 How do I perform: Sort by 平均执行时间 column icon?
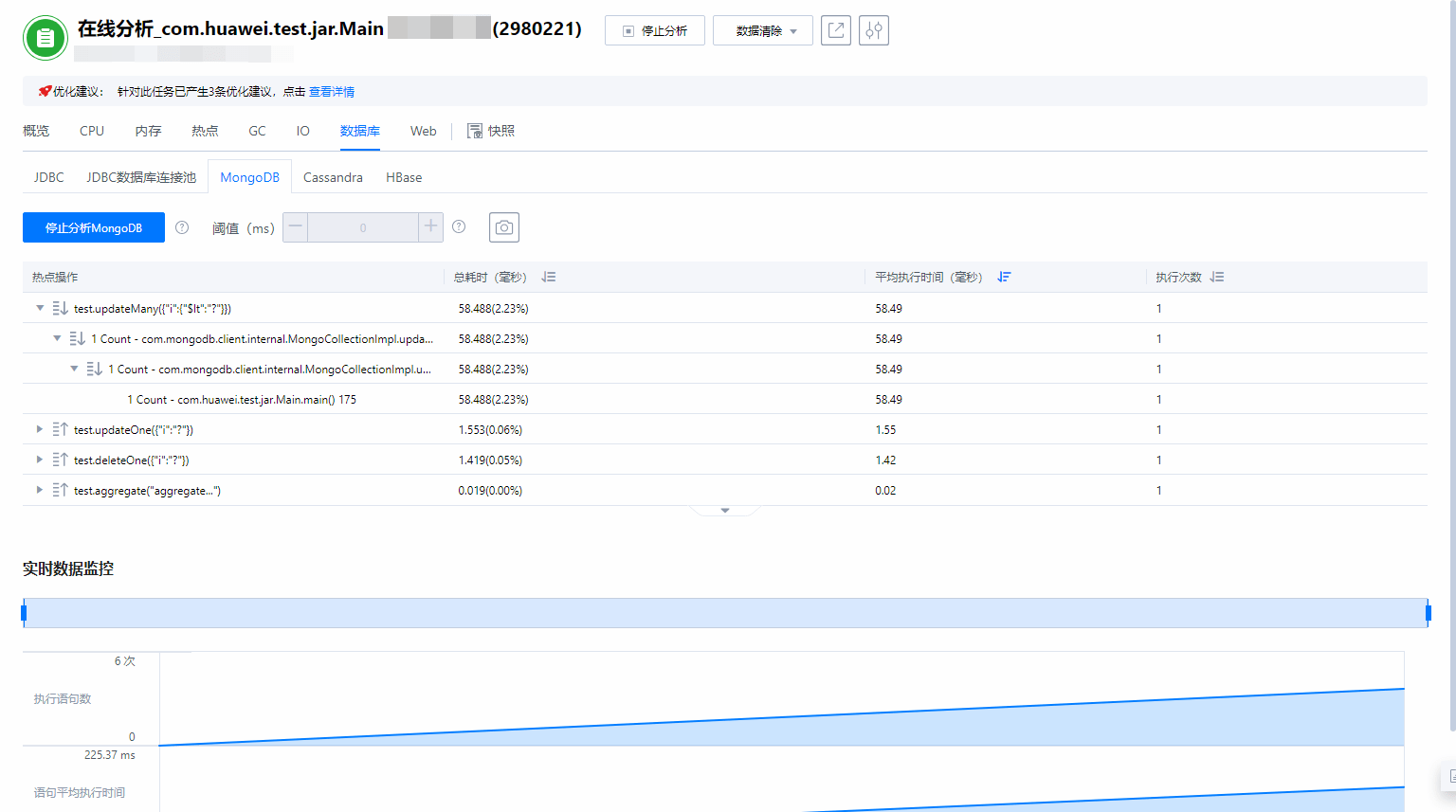tap(1005, 277)
